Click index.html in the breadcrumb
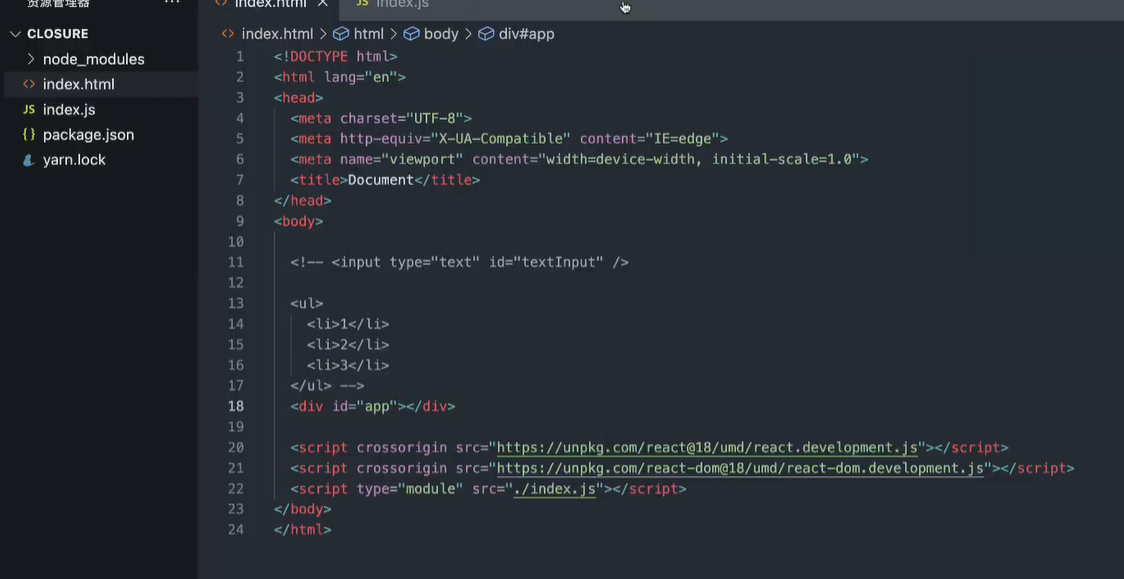1124x579 pixels. pyautogui.click(x=277, y=34)
